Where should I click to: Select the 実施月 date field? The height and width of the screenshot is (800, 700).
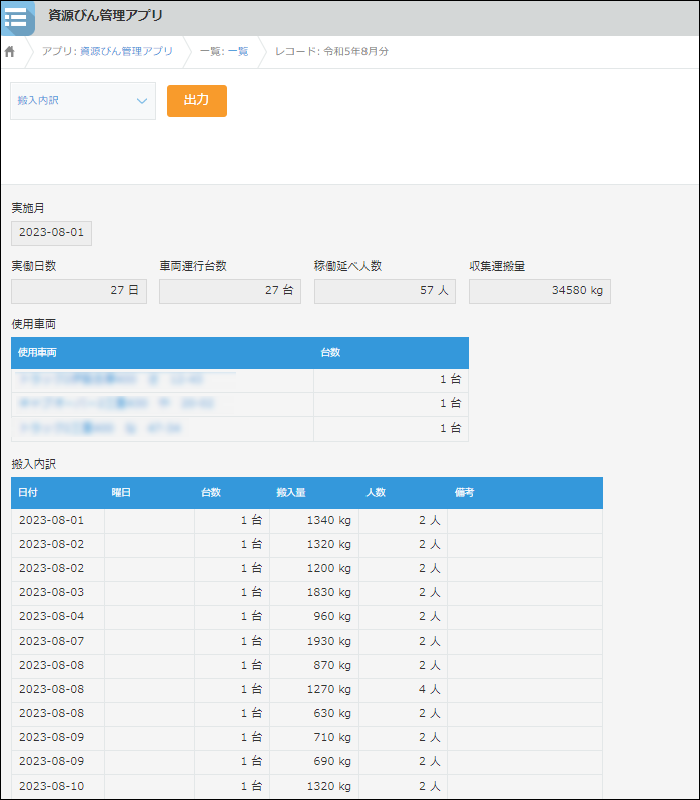click(51, 233)
